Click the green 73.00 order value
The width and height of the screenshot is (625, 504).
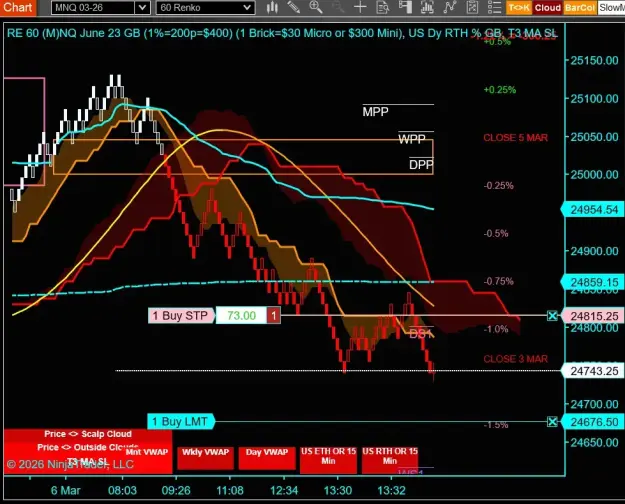click(241, 316)
